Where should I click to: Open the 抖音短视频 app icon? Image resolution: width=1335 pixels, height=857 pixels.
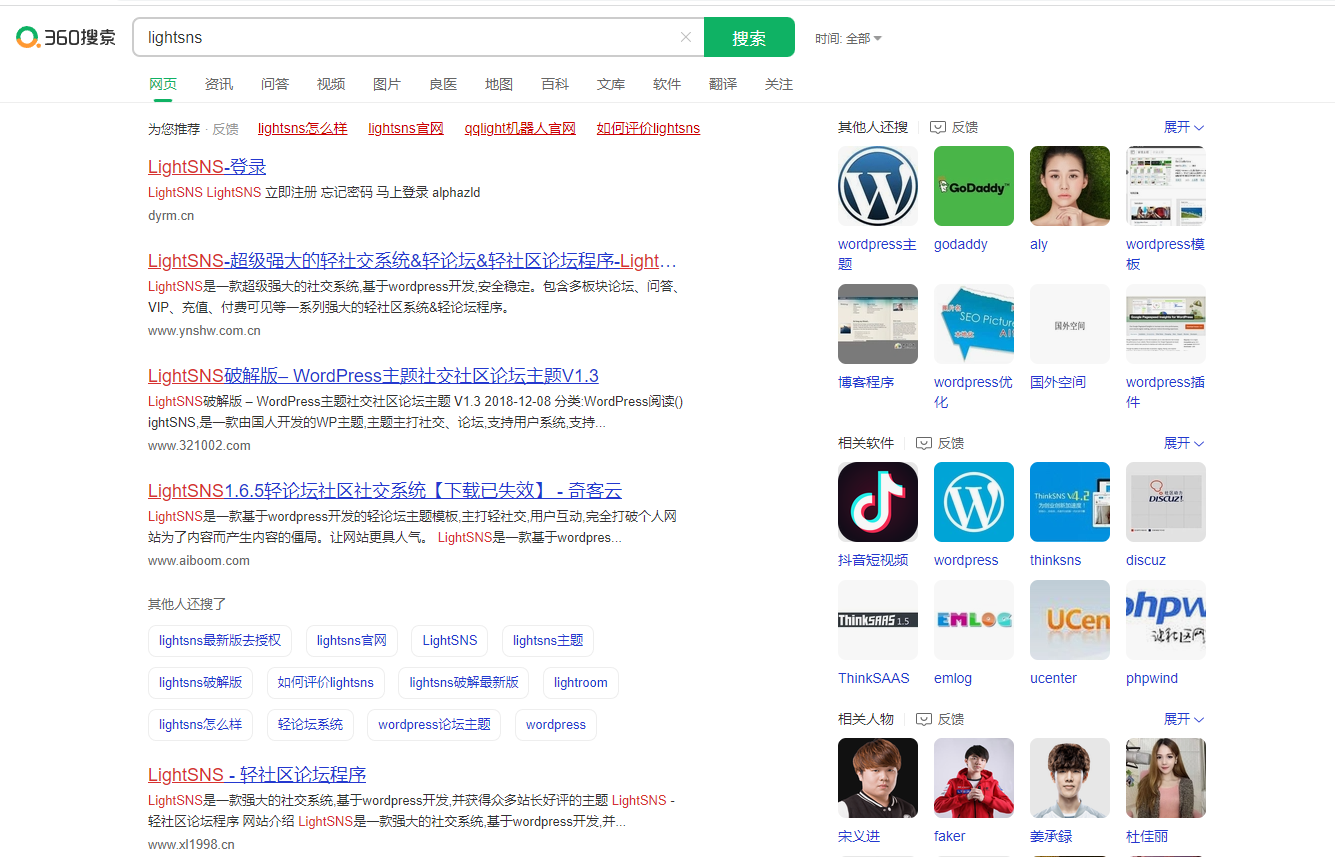[878, 502]
